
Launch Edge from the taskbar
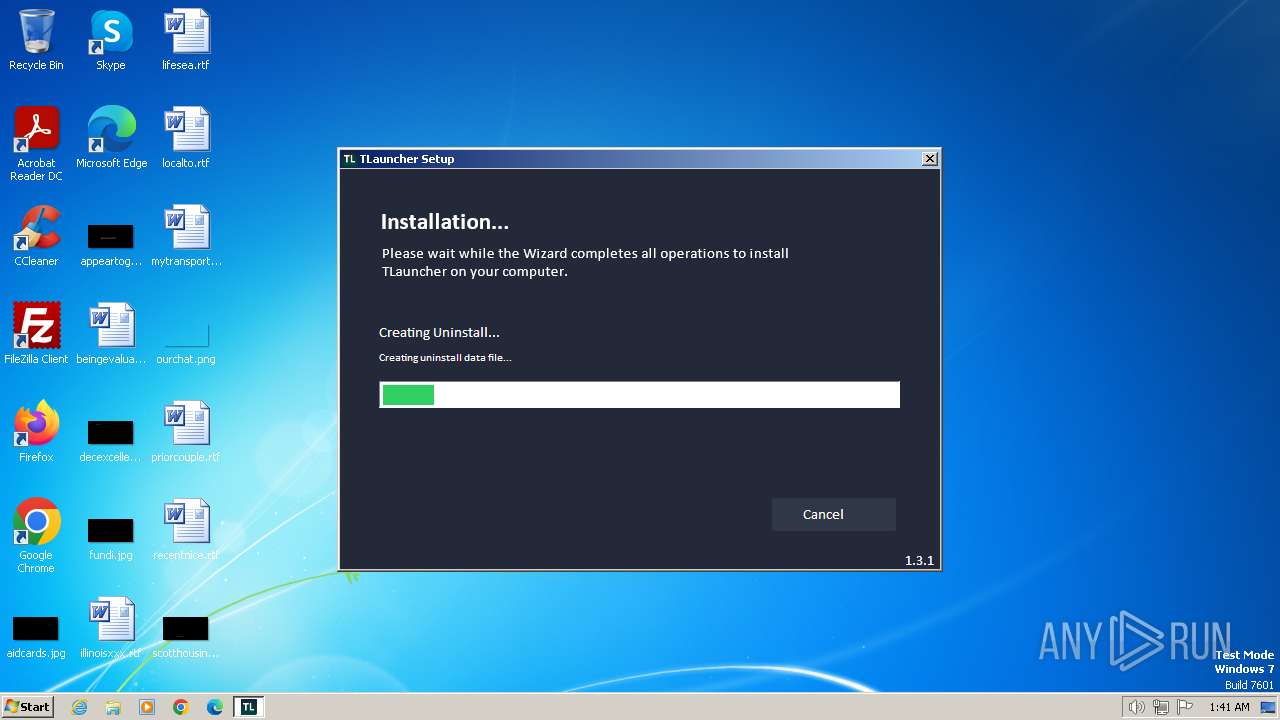point(215,707)
